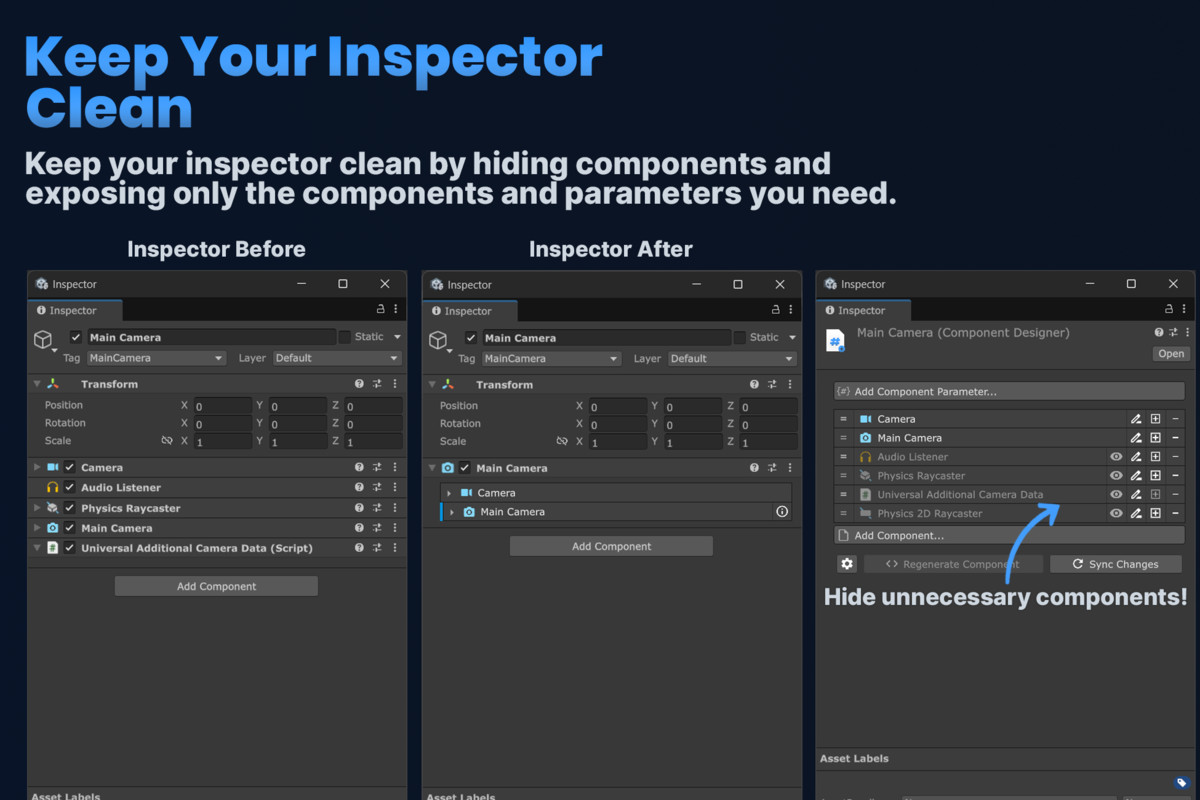Click the Scale Z field in Inspector After

point(768,442)
